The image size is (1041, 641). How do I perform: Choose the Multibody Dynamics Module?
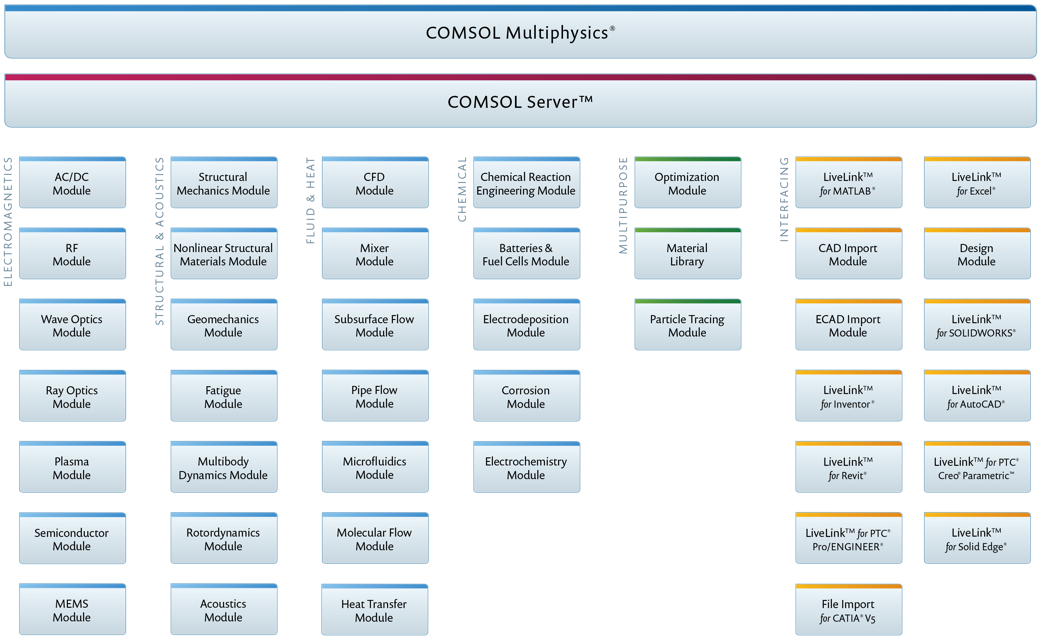224,467
